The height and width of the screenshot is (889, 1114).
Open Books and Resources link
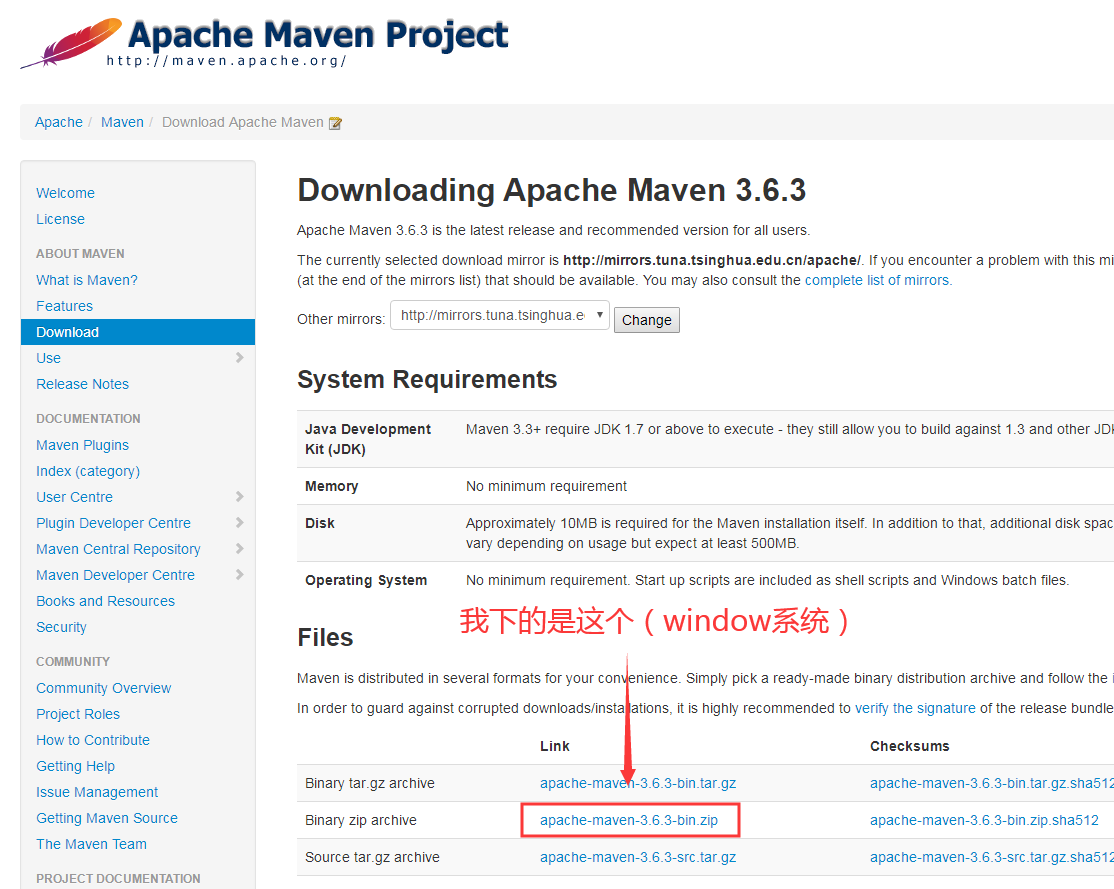click(105, 601)
